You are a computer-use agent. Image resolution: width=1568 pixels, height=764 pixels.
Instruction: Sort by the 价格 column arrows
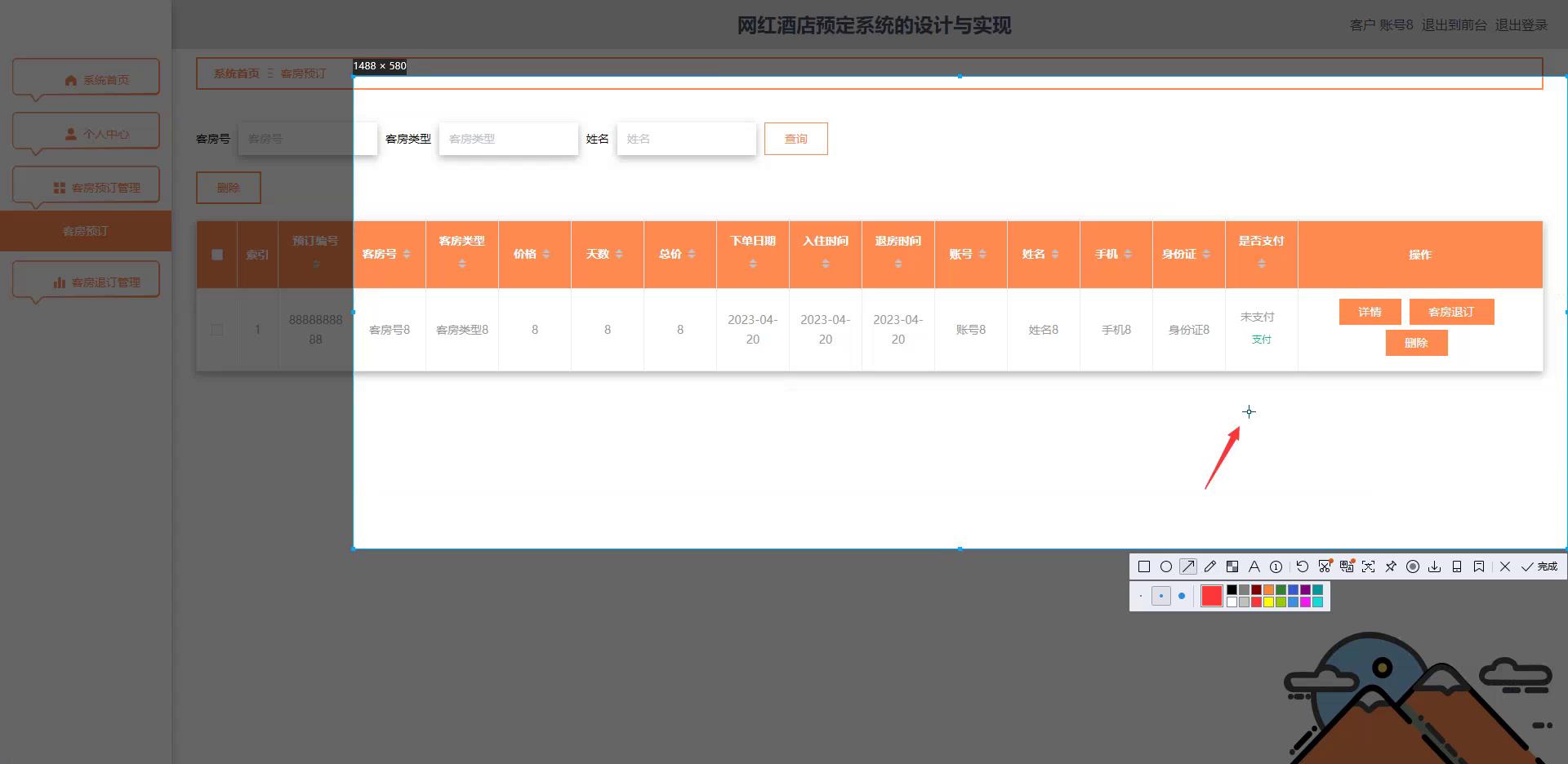[x=546, y=254]
